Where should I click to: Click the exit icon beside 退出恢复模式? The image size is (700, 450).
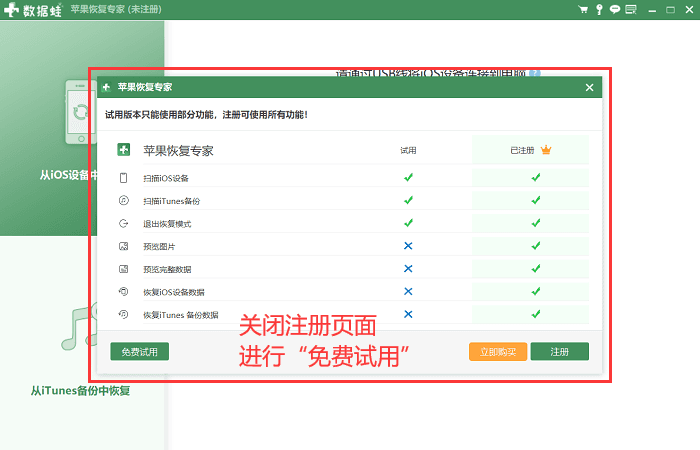124,223
